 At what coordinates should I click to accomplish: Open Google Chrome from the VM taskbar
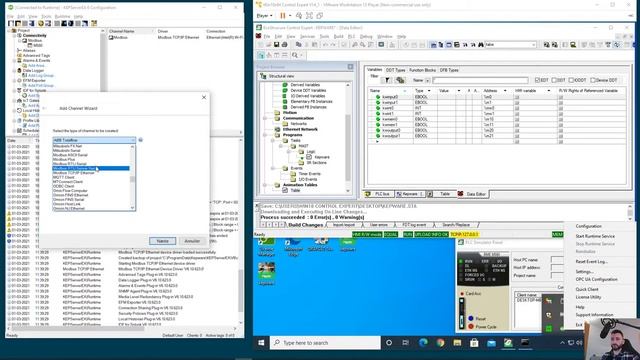(440, 343)
